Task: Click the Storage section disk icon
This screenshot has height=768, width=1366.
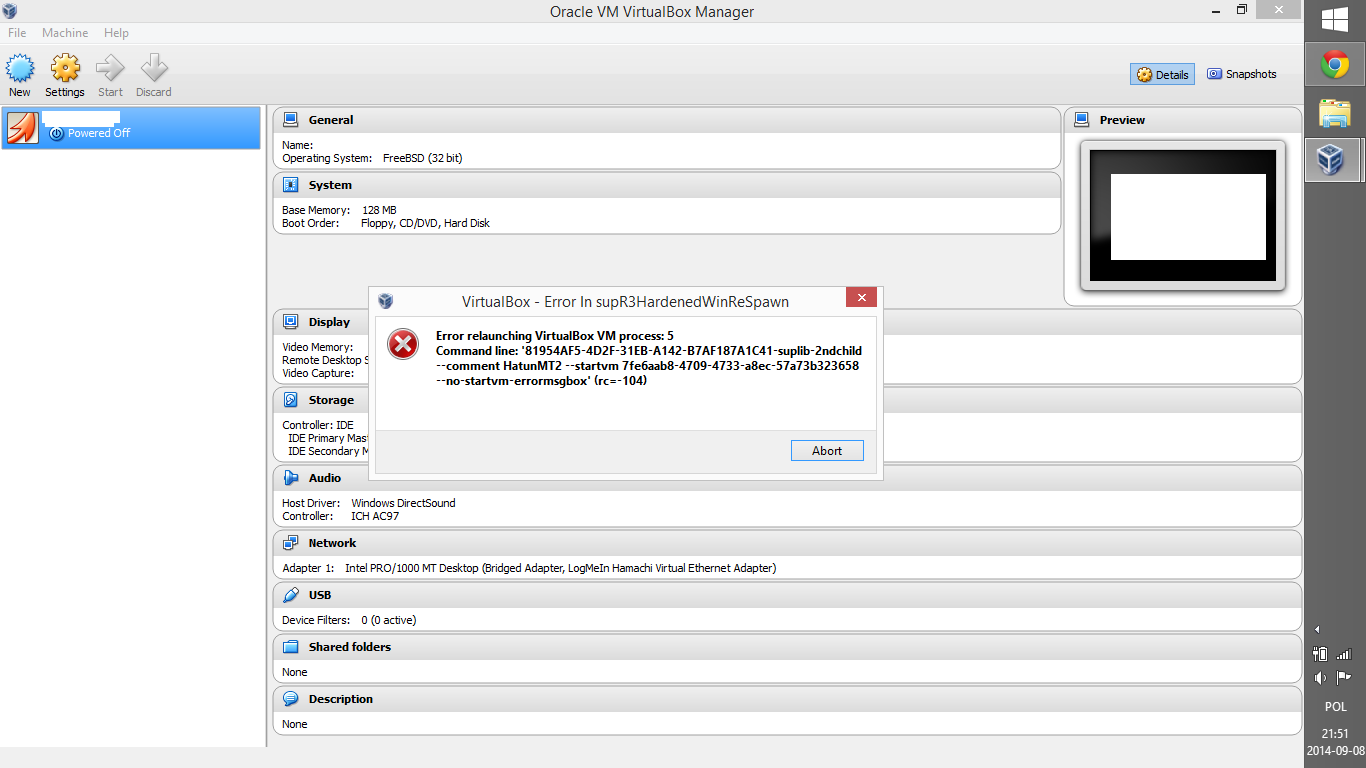Action: pyautogui.click(x=291, y=400)
